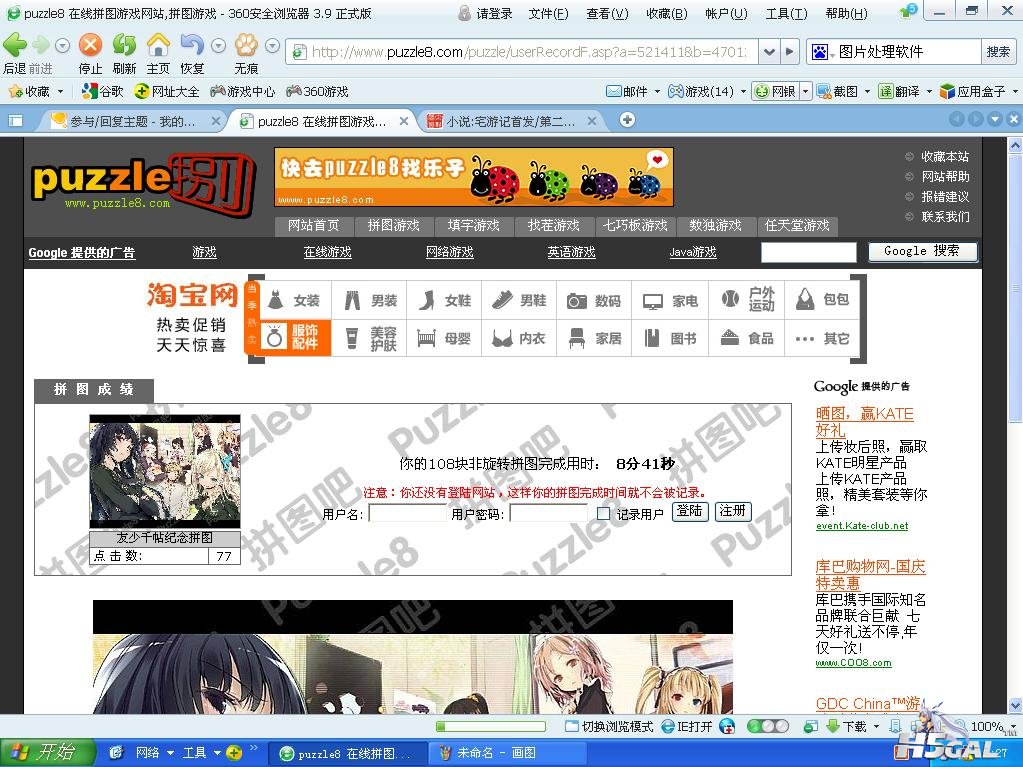Open the 文件(F) menu
Viewport: 1023px width, 767px height.
click(x=548, y=13)
